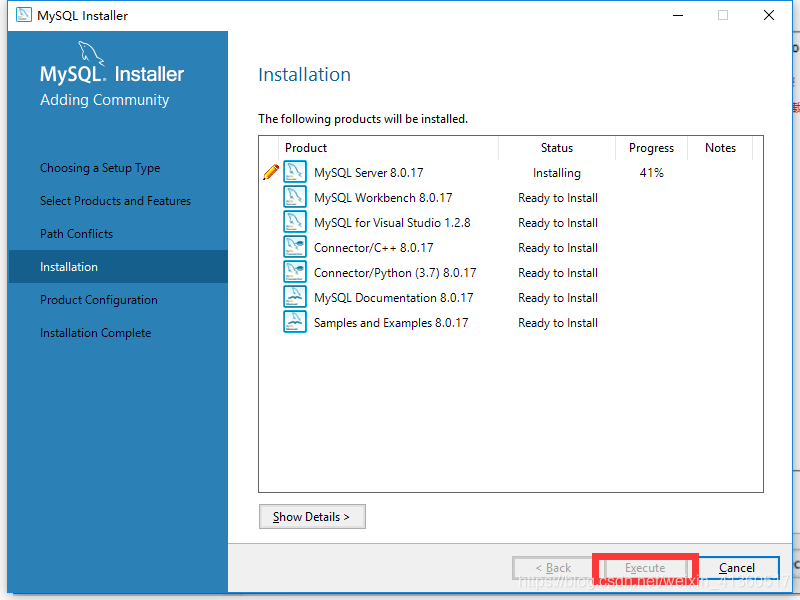Select the Installation step in sidebar

pyautogui.click(x=118, y=266)
